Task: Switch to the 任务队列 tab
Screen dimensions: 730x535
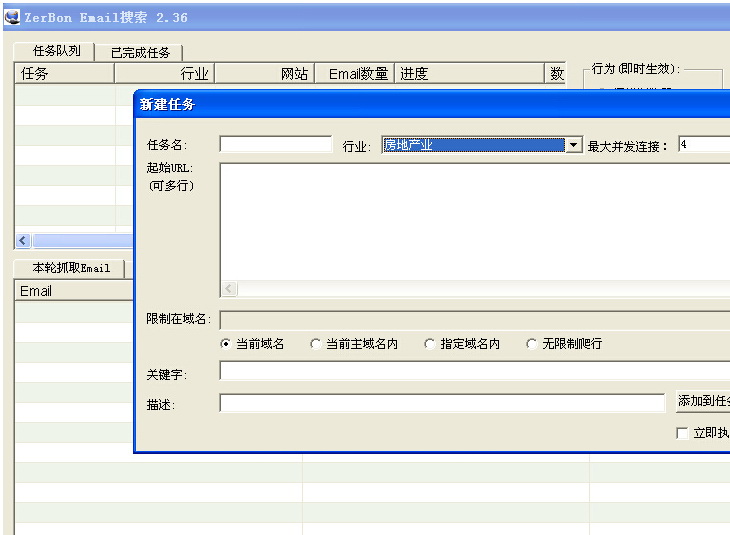Action: coord(55,51)
